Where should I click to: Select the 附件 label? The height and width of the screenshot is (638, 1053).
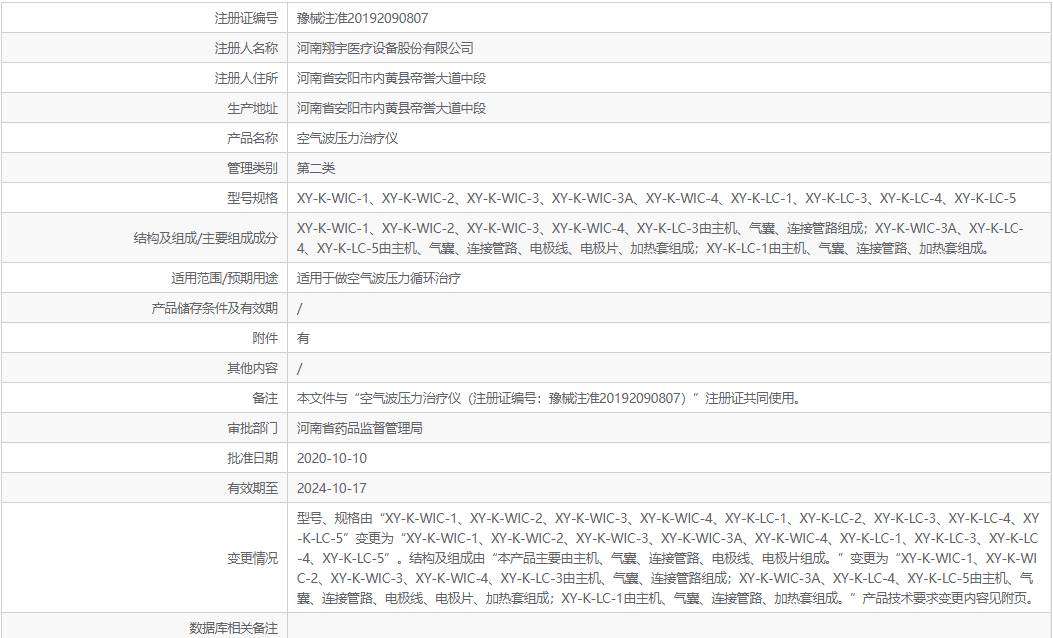[265, 338]
